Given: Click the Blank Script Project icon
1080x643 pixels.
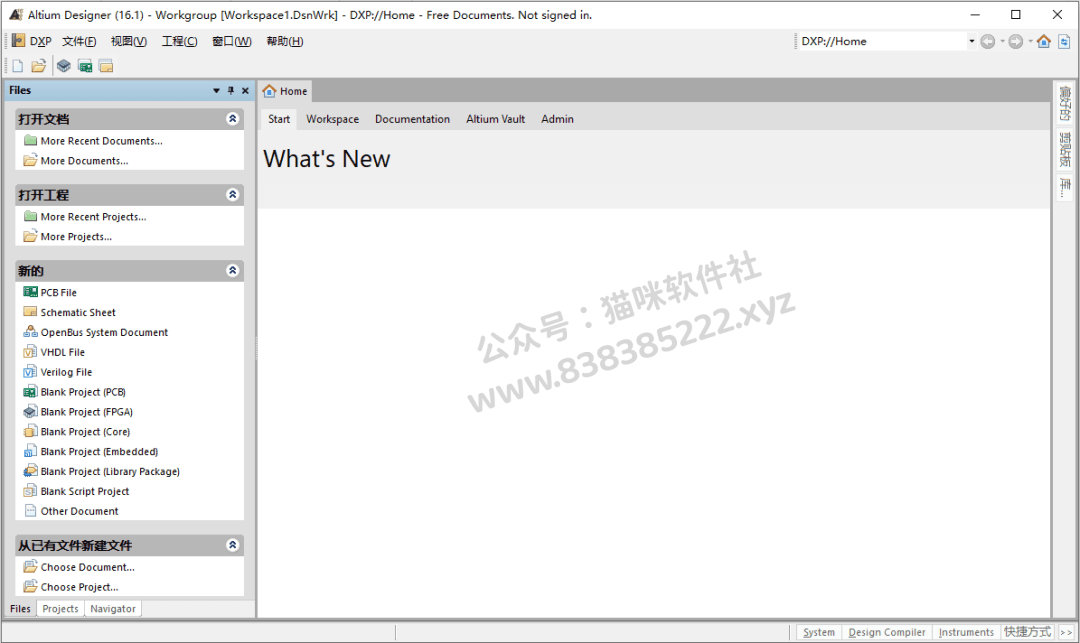Looking at the screenshot, I should point(30,491).
